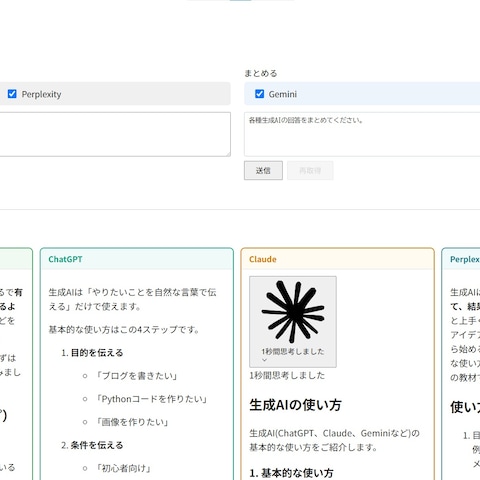
Task: Click the bullet 「Pythonコードを作りたい」
Action: coord(151,399)
